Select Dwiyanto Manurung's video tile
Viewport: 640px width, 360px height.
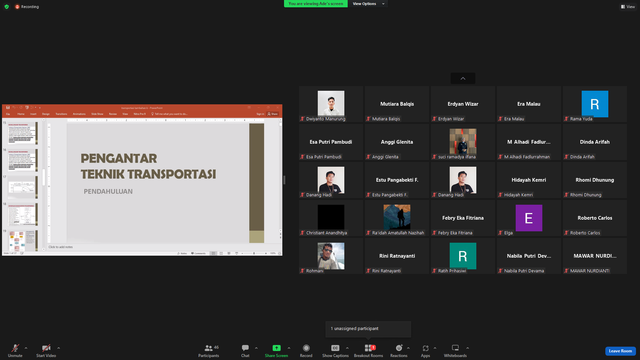click(331, 104)
